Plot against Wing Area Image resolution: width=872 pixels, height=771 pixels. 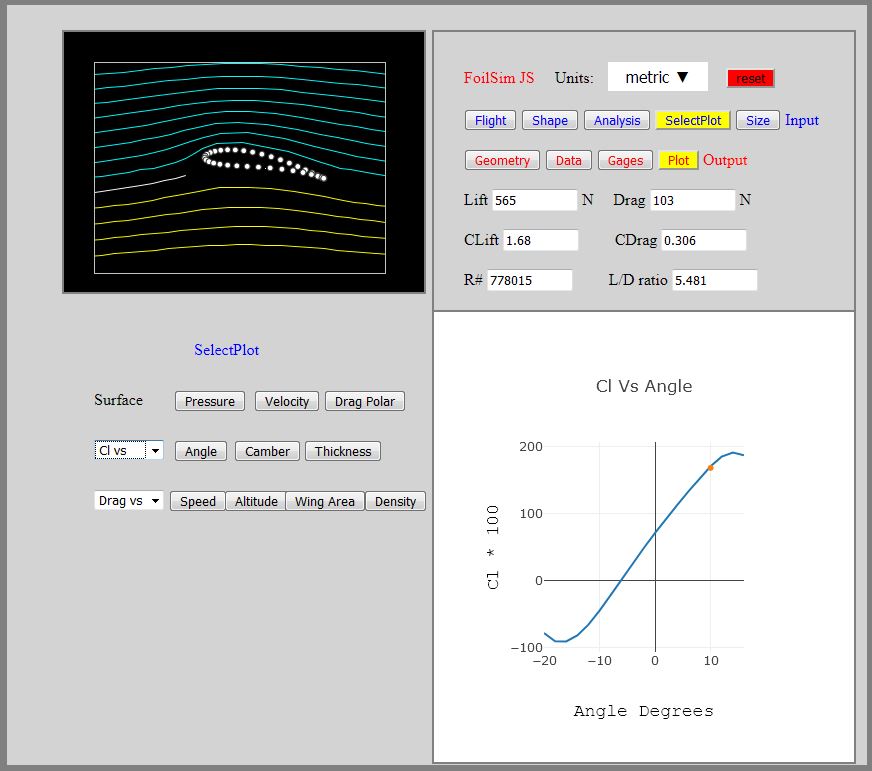(x=325, y=501)
